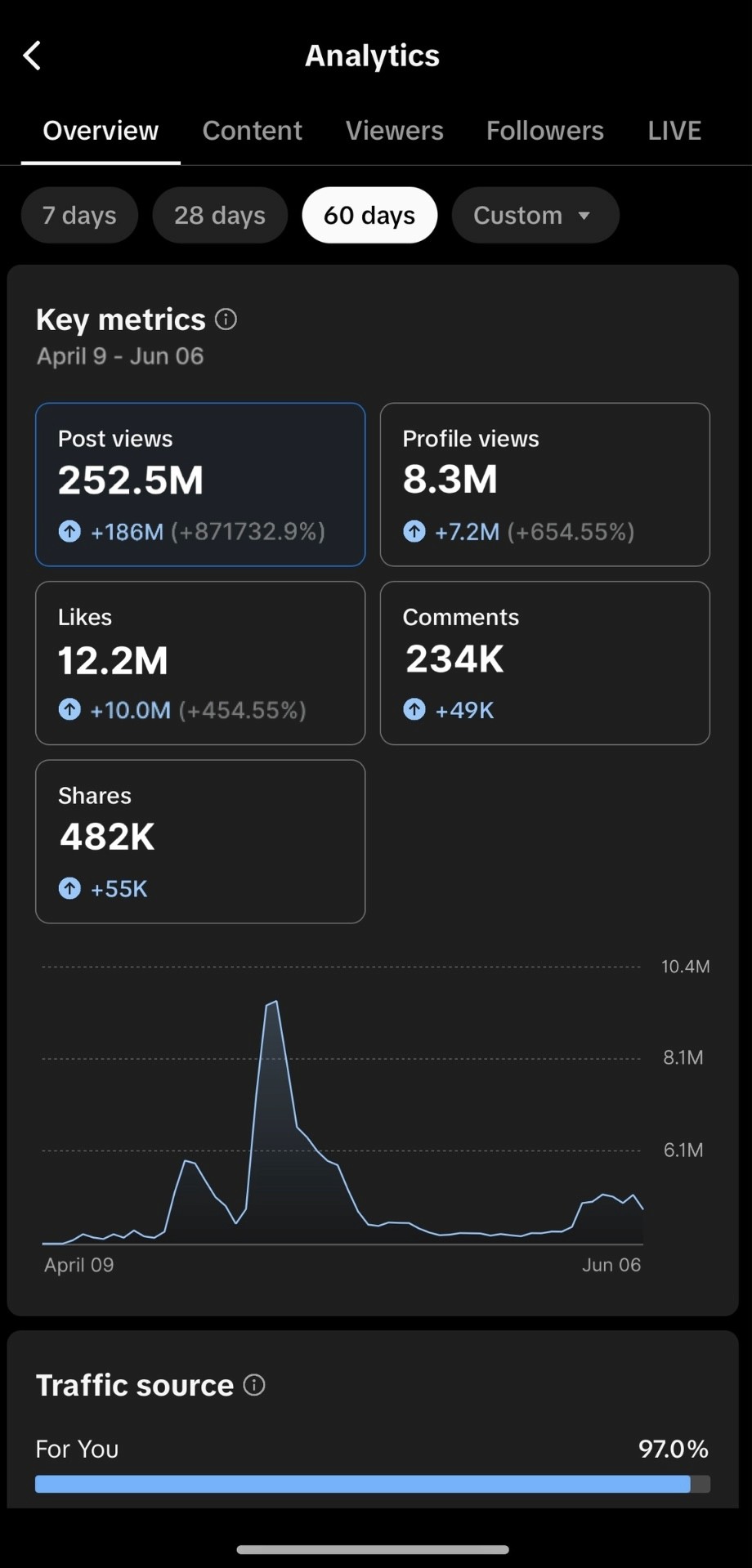Open Key metrics info icon
Screen dimensions: 752x1568
[x=226, y=319]
